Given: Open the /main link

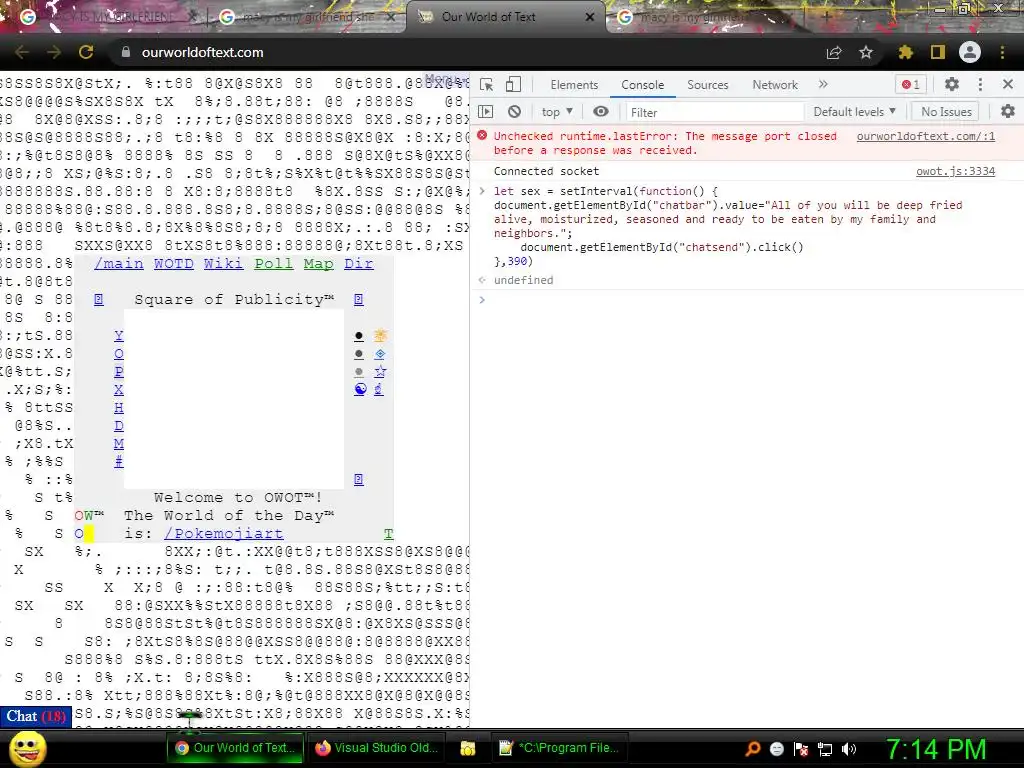Looking at the screenshot, I should coord(119,264).
